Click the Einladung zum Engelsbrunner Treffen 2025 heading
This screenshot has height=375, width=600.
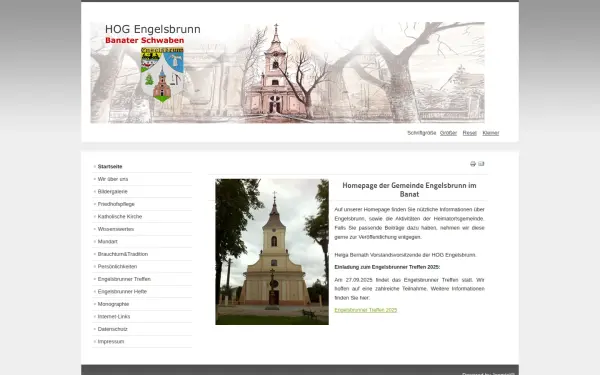pyautogui.click(x=387, y=267)
